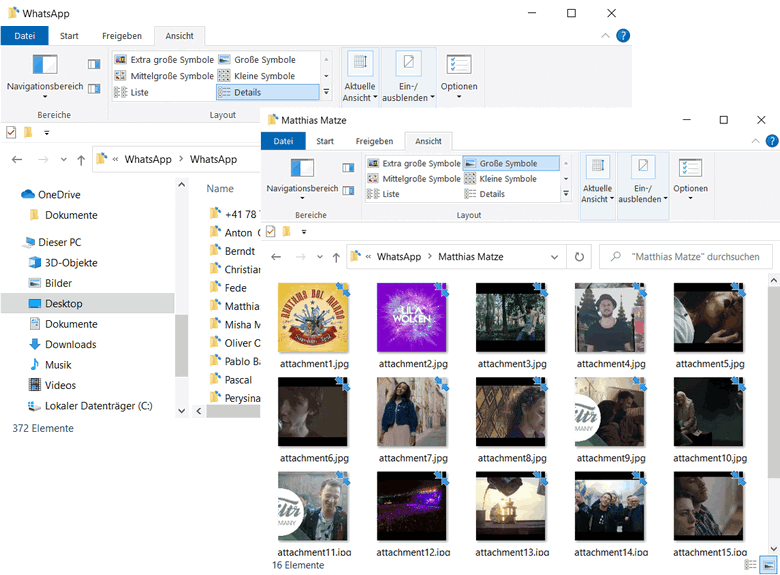Click the Matthias Matze search field
The width and height of the screenshot is (780, 575).
pos(686,257)
